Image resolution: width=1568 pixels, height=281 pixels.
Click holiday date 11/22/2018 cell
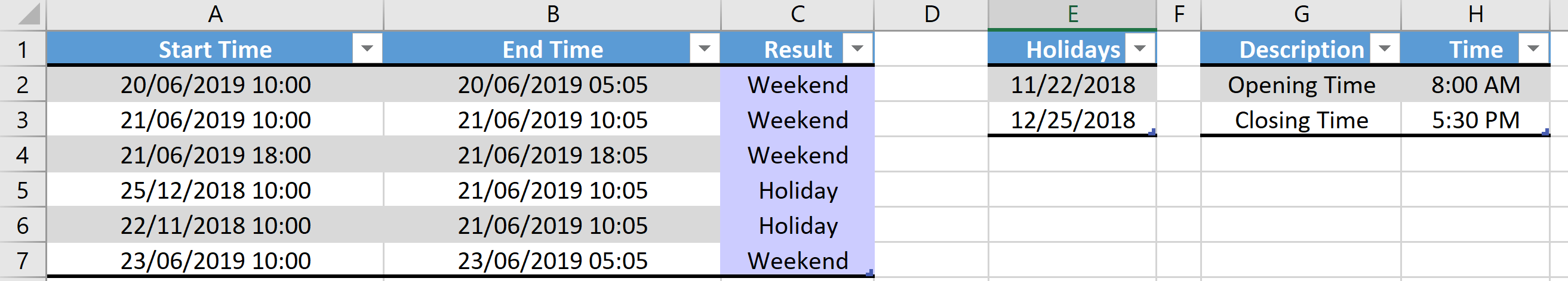pos(1072,85)
